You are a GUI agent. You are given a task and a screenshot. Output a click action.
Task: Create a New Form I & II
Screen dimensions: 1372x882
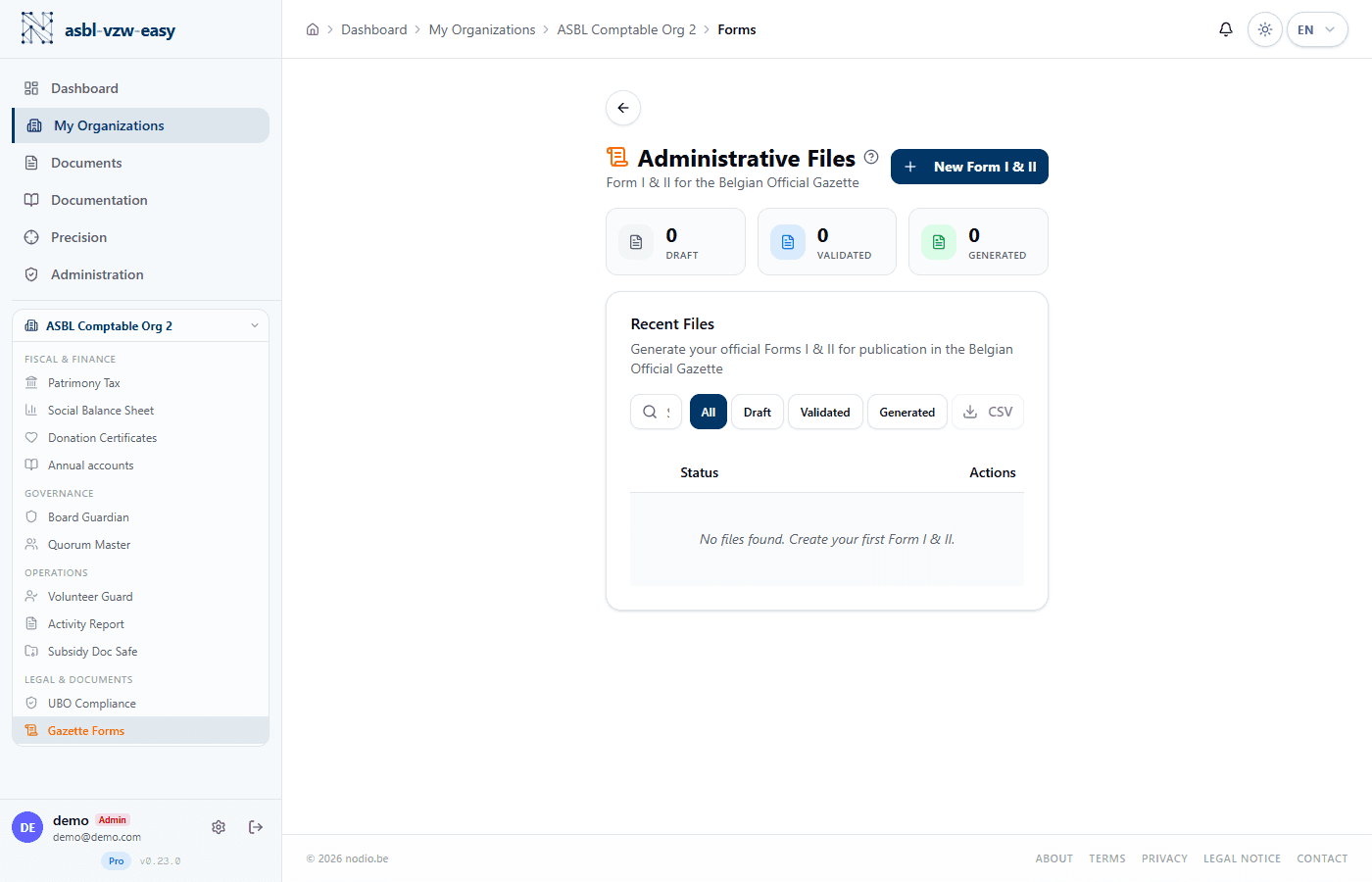[969, 167]
